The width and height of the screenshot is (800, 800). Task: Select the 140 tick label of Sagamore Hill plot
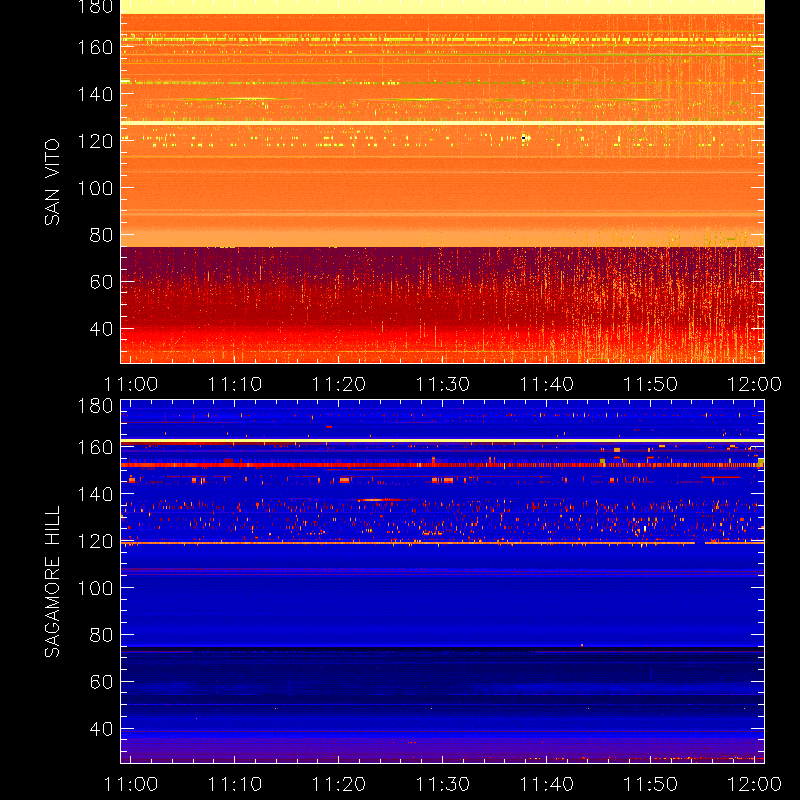tap(95, 494)
